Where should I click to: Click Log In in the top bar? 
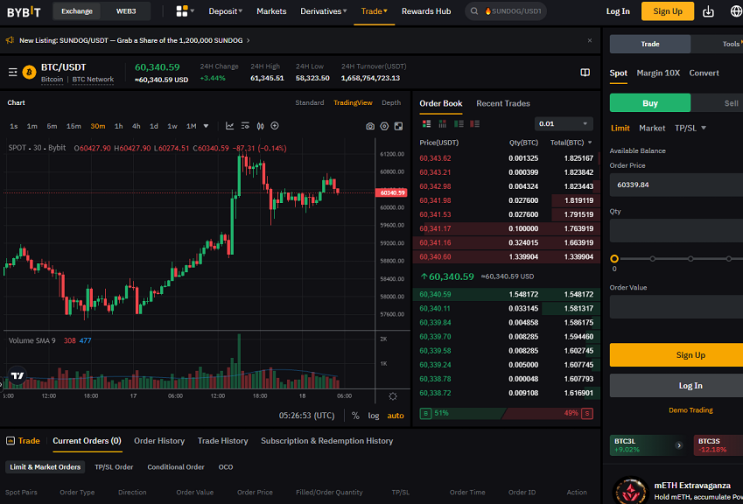[618, 11]
